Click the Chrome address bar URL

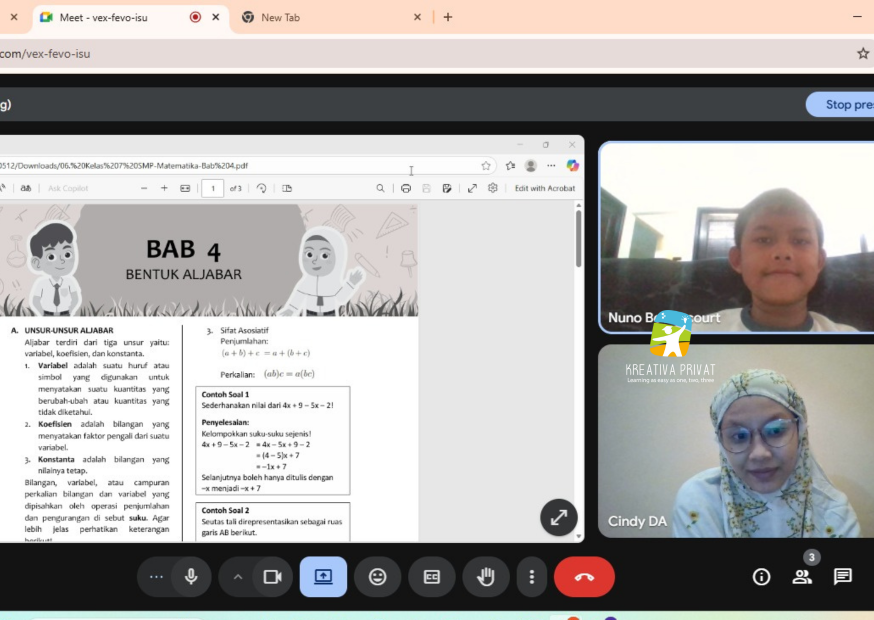coord(45,54)
